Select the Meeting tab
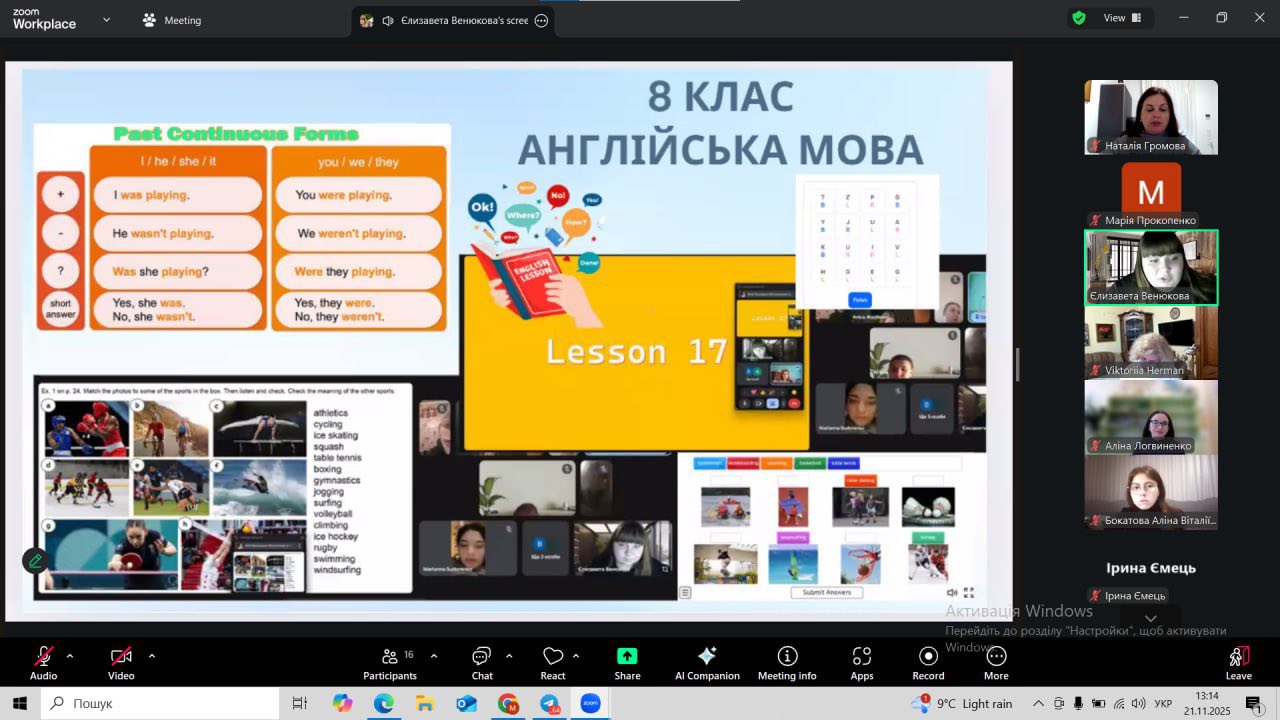This screenshot has height=720, width=1280. tap(172, 20)
